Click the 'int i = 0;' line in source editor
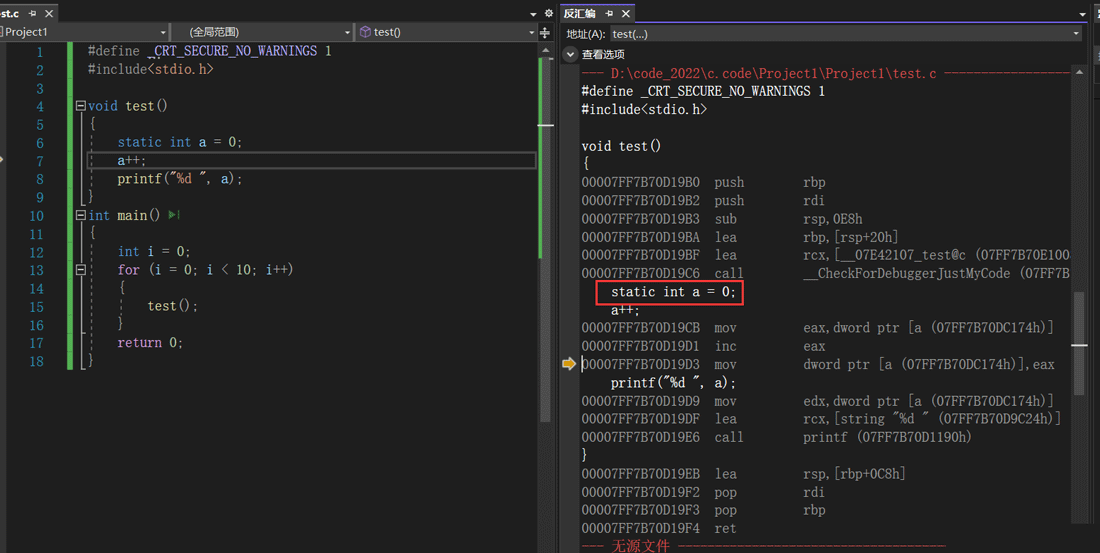Viewport: 1100px width, 553px height. point(154,251)
